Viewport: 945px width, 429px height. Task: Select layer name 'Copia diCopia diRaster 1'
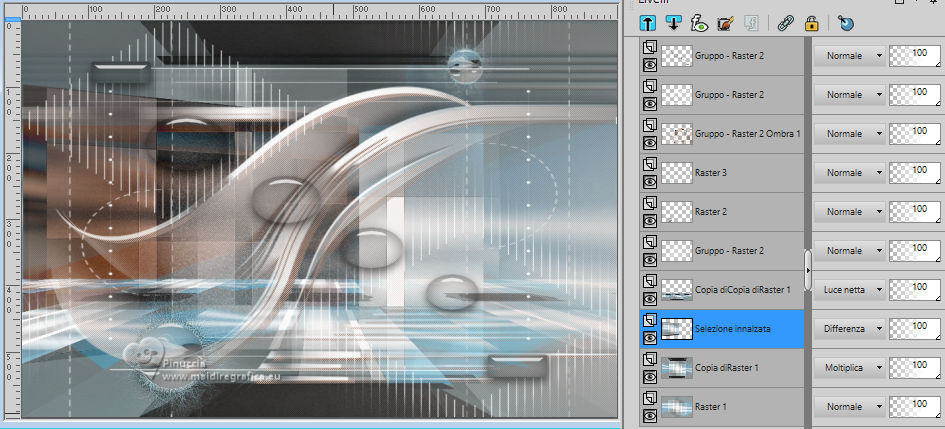(742, 290)
